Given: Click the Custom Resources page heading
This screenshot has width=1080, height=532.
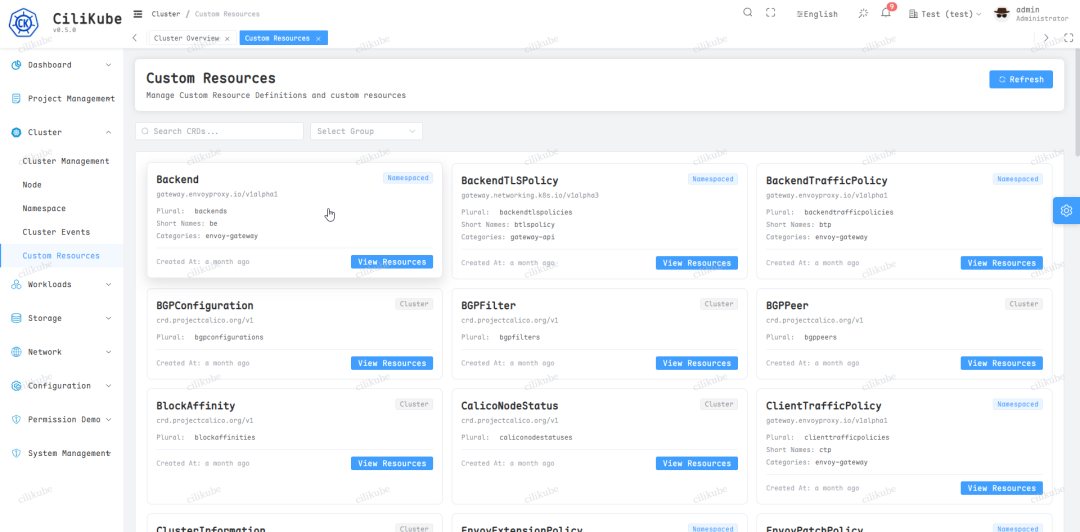Looking at the screenshot, I should [x=211, y=78].
